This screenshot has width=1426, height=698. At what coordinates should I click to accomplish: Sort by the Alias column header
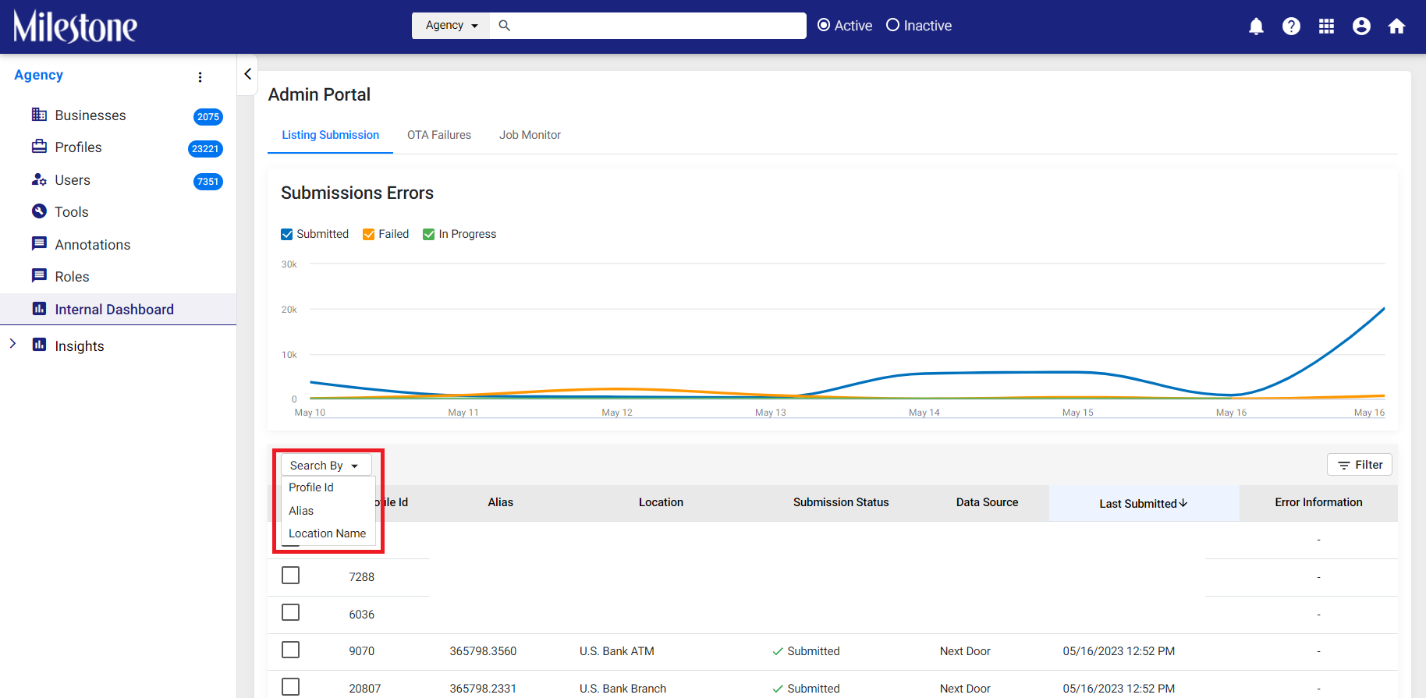(x=501, y=502)
